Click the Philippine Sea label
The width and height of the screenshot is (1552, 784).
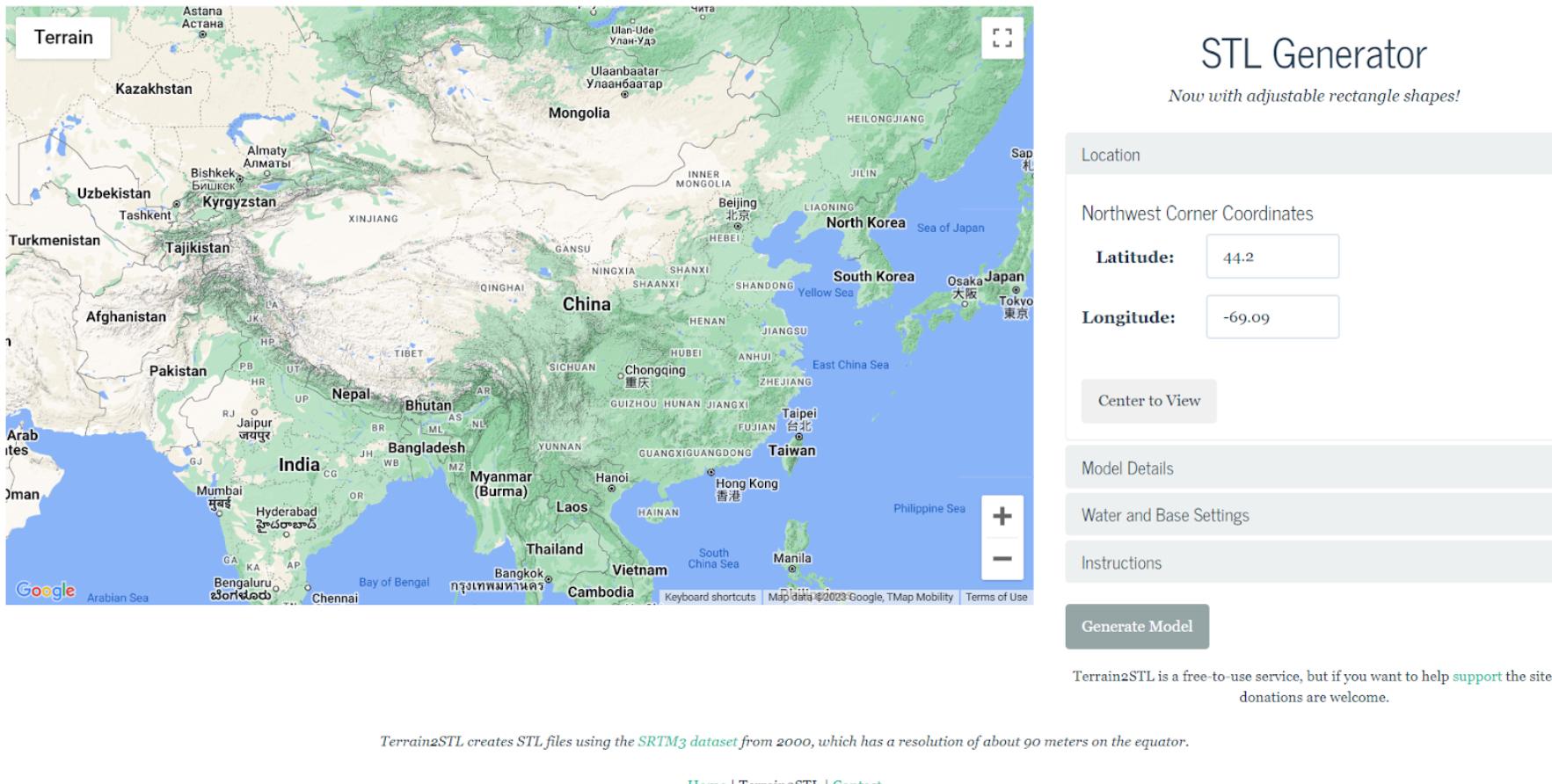tap(929, 509)
